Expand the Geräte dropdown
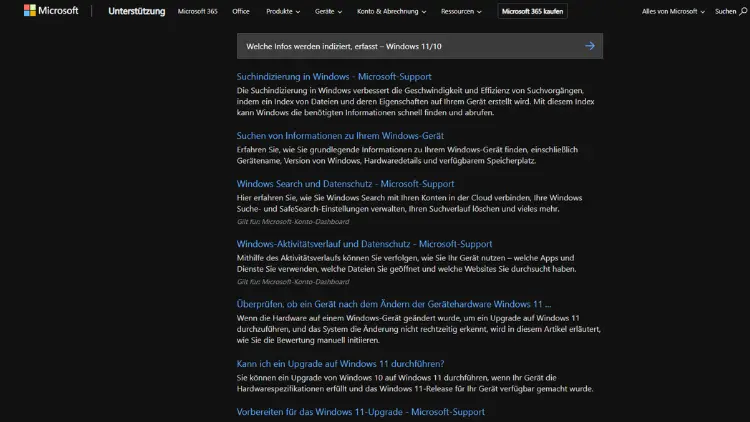 (328, 11)
